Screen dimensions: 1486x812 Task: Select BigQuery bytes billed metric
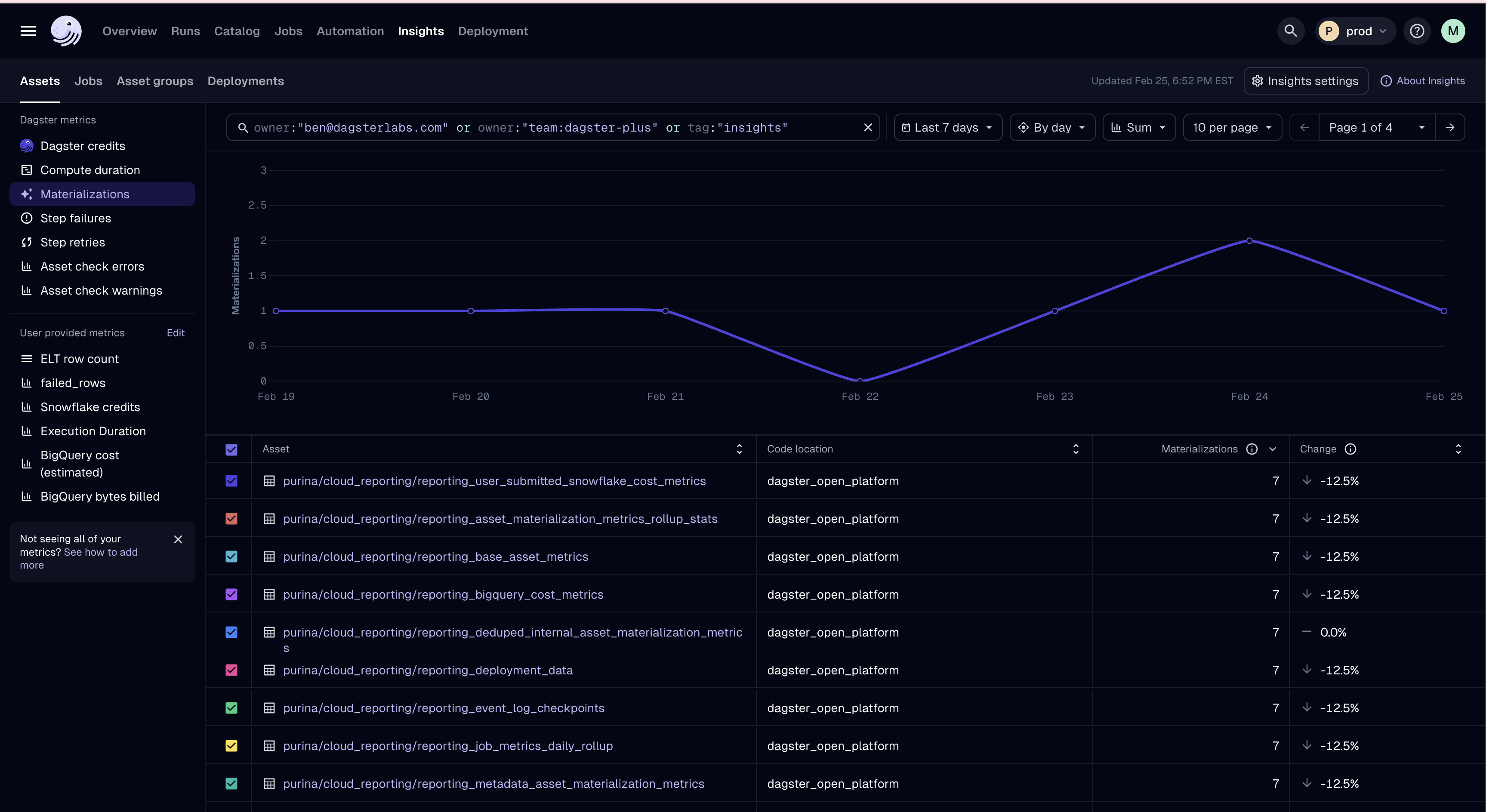[x=102, y=497]
